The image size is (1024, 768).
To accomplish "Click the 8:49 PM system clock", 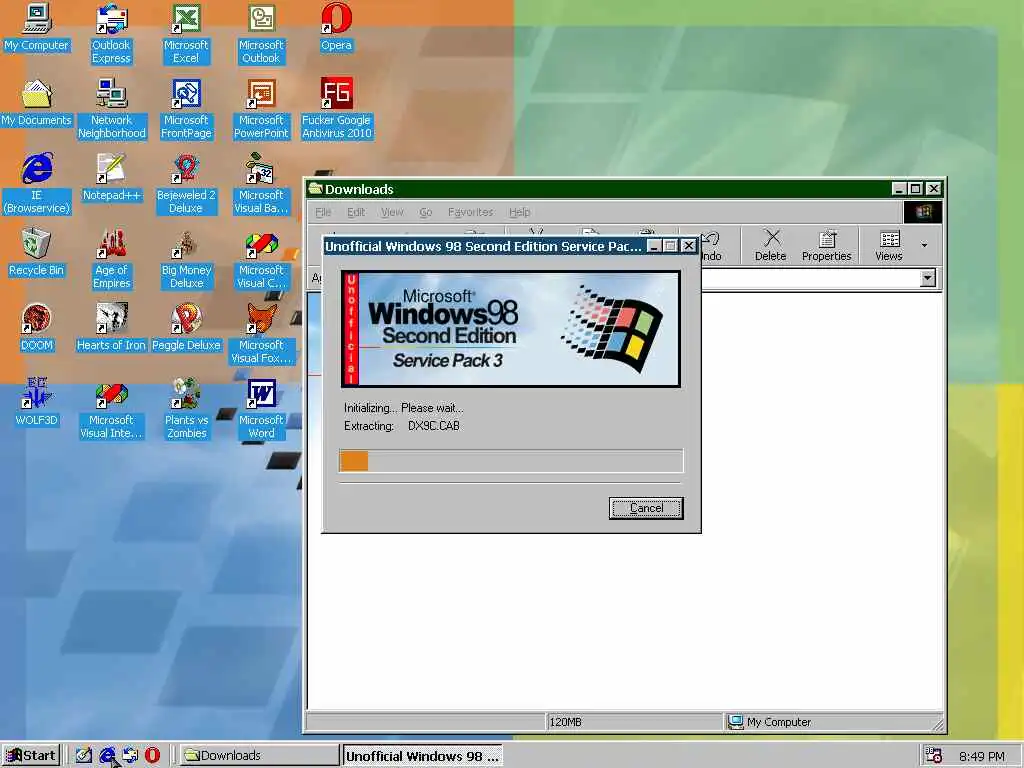I will (982, 756).
